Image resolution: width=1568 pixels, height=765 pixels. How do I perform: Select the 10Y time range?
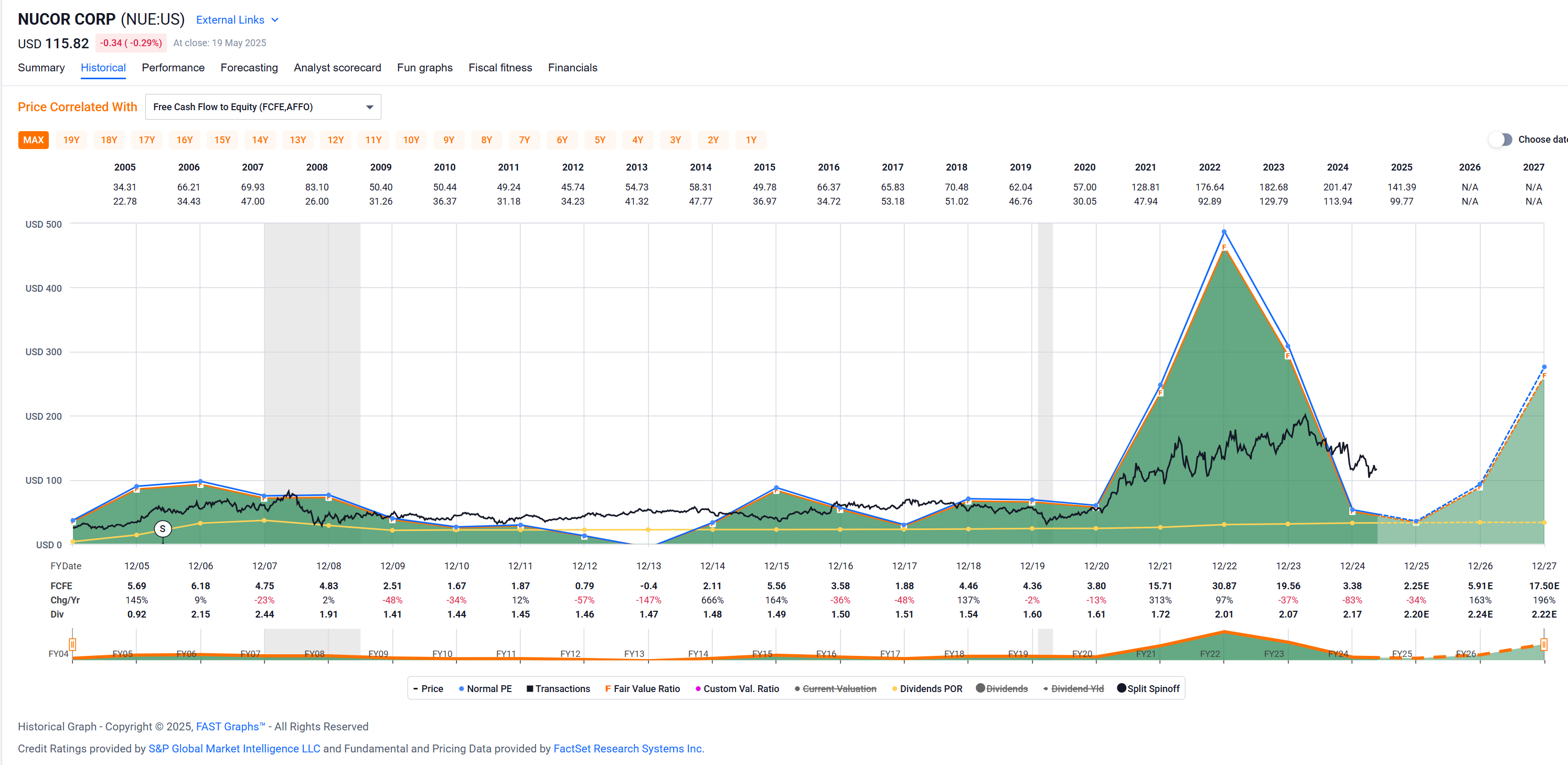[411, 140]
